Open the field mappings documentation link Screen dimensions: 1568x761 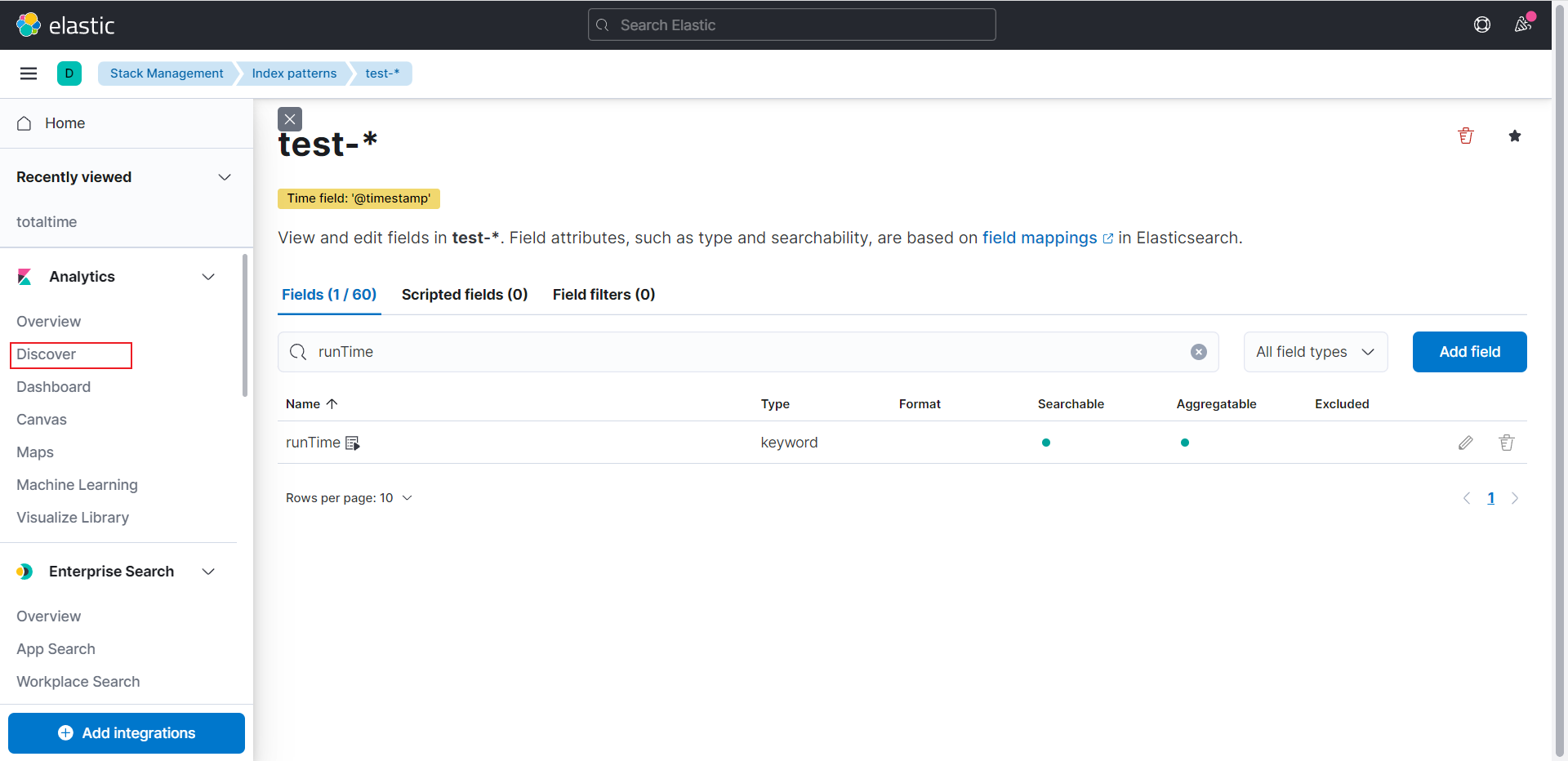(x=1047, y=238)
